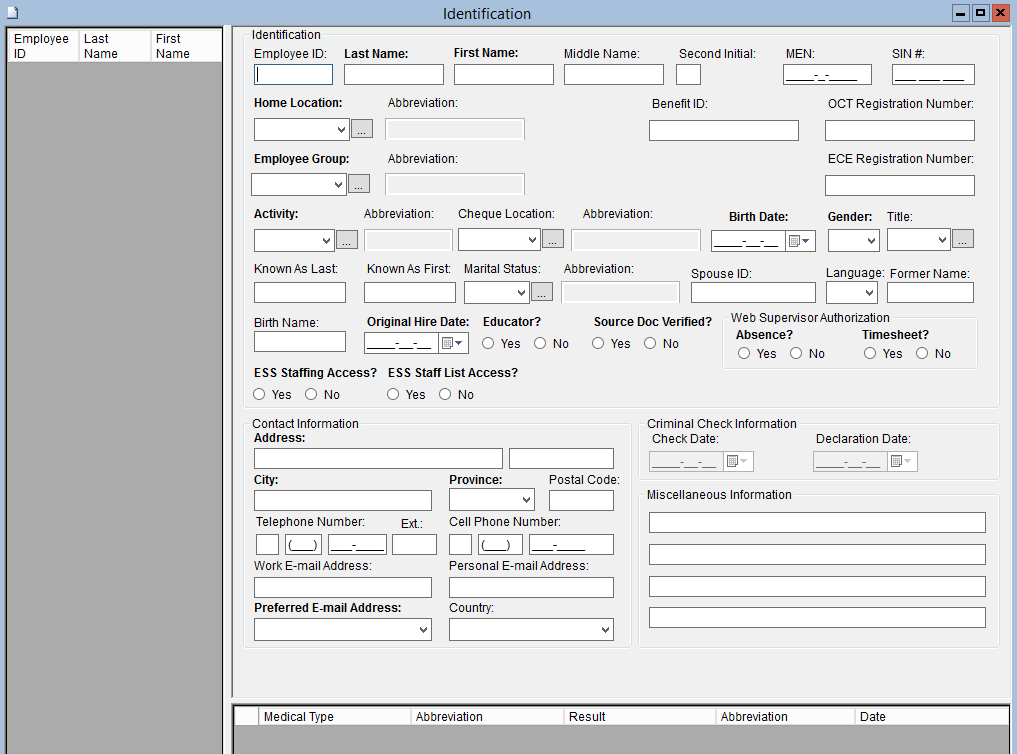Click the Activity browse ellipsis button
This screenshot has width=1017, height=754.
point(347,240)
